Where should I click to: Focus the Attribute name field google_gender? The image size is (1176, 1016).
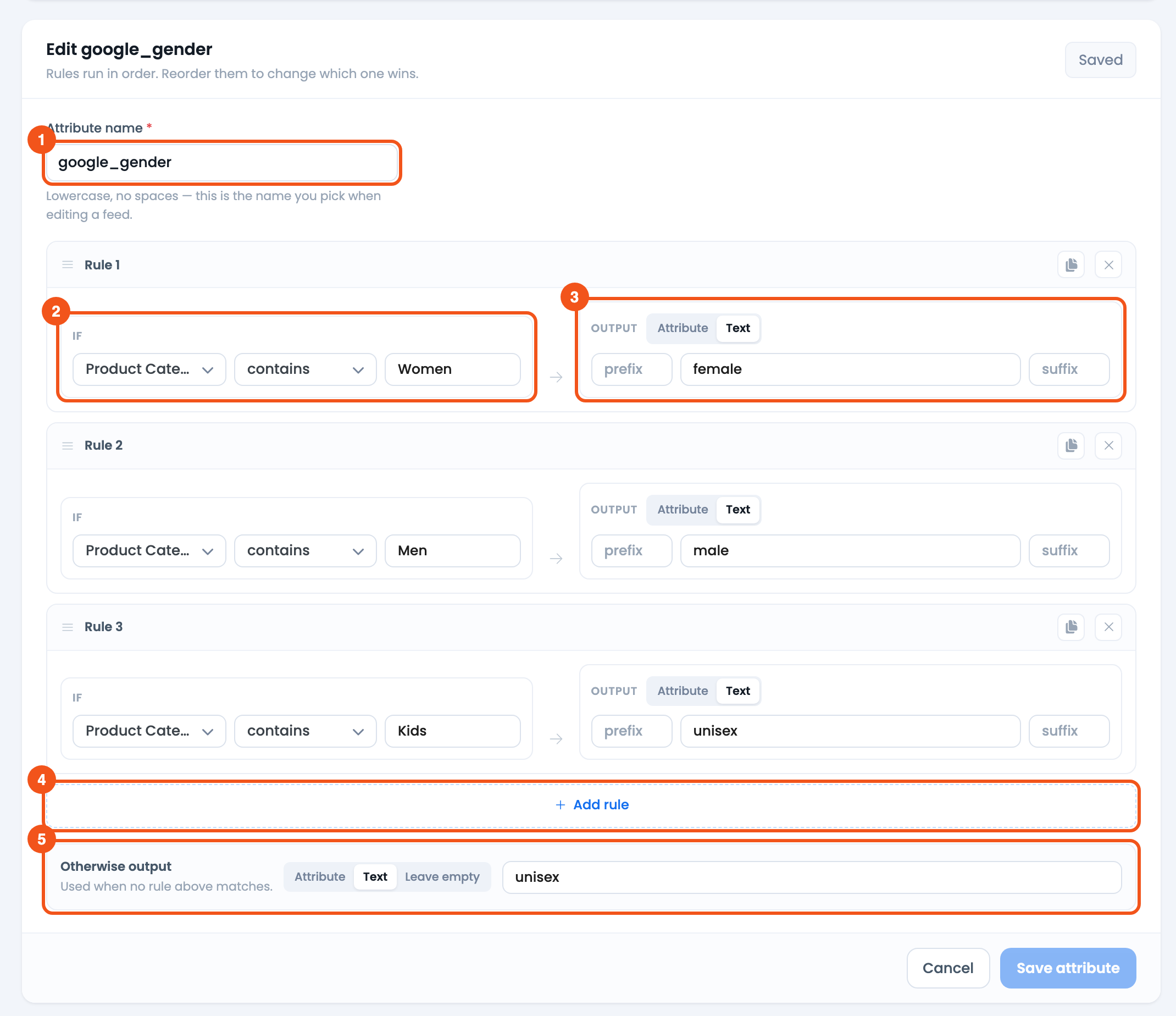pyautogui.click(x=222, y=162)
